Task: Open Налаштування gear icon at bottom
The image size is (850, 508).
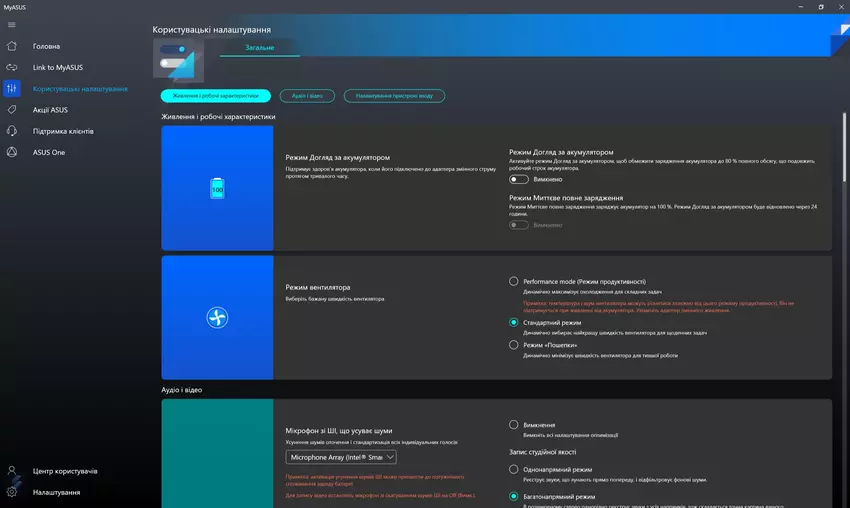Action: coord(12,492)
